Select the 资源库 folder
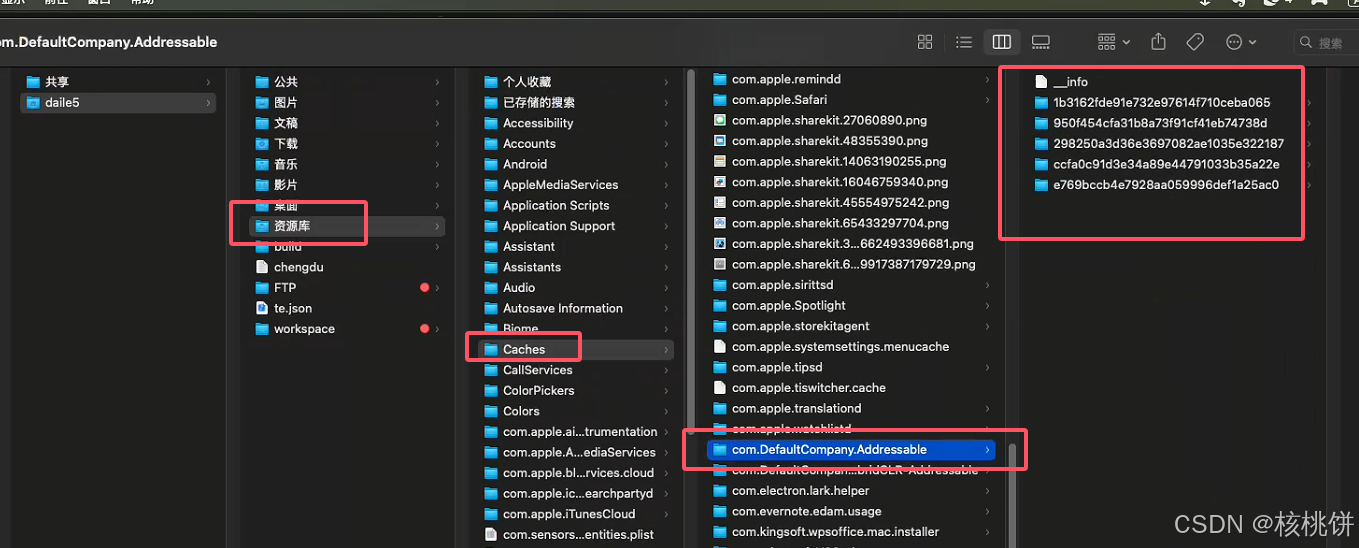 pyautogui.click(x=347, y=226)
